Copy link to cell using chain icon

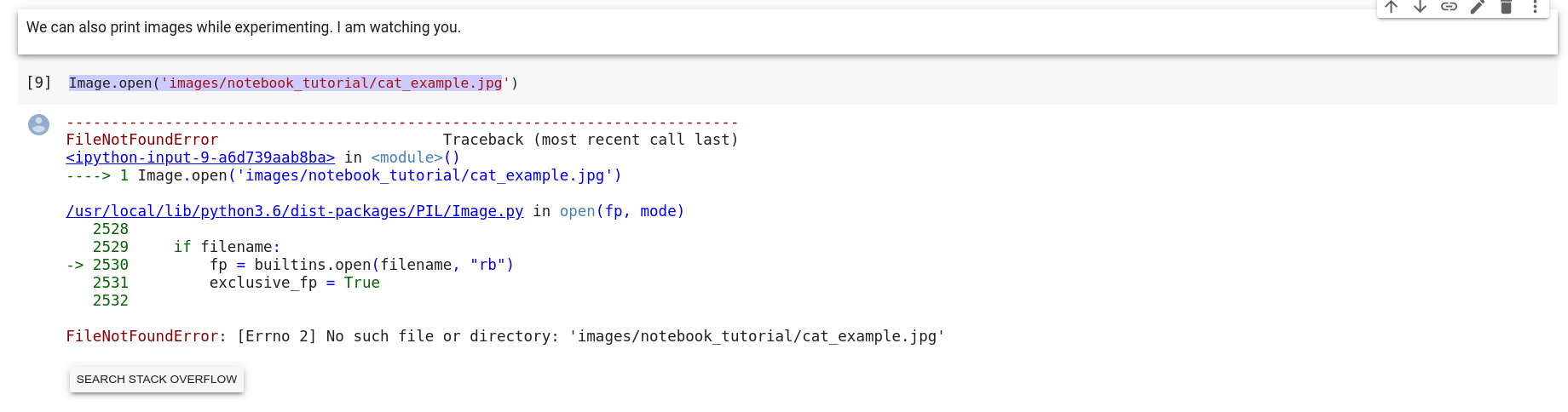(1449, 7)
